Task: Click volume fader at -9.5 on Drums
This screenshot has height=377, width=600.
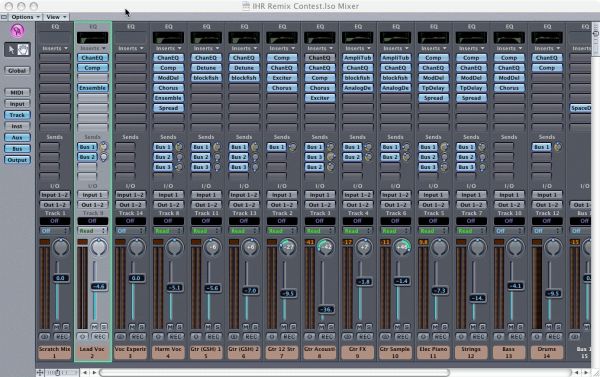Action: (x=553, y=294)
